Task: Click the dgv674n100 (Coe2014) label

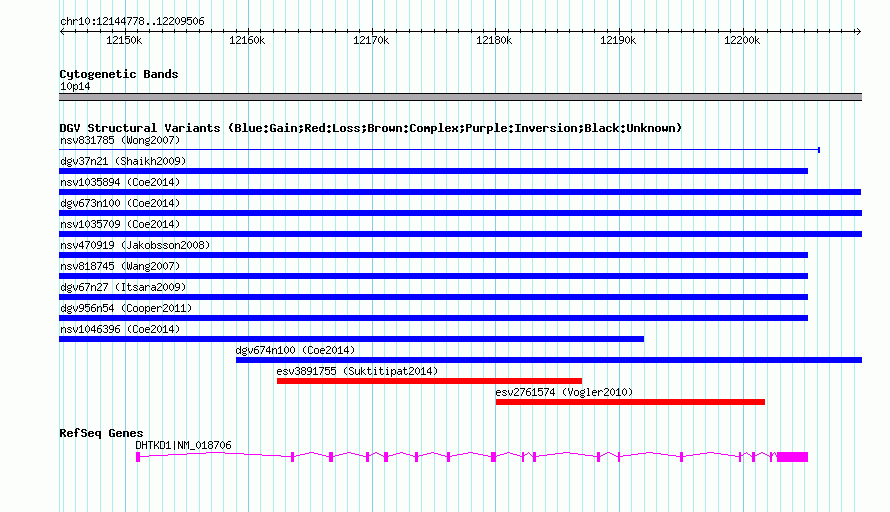Action: point(295,350)
